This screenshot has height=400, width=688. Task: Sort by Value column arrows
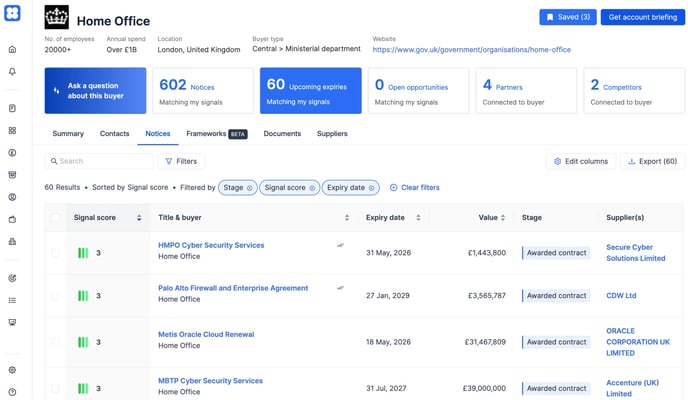point(503,218)
